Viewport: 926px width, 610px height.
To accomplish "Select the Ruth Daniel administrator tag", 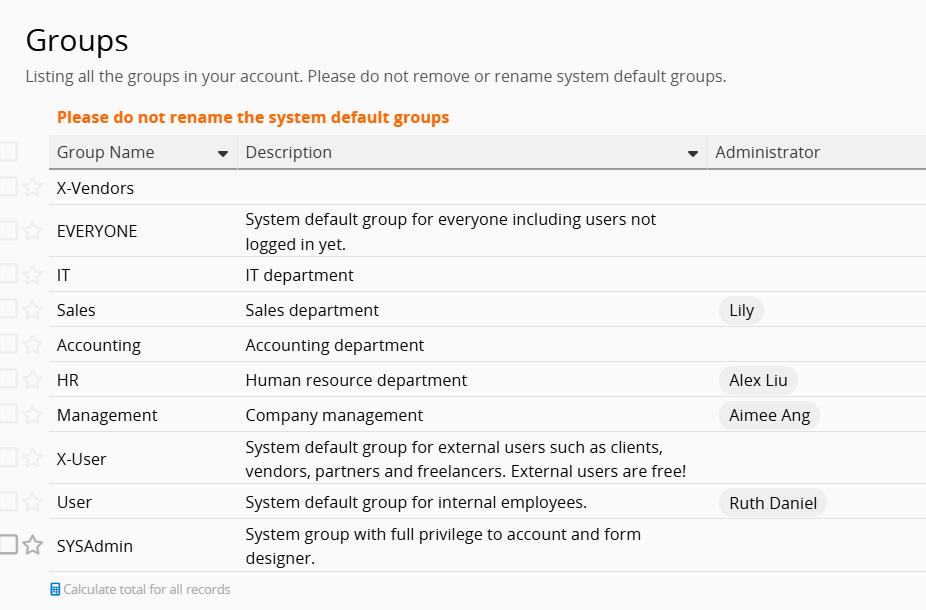I will pos(772,503).
